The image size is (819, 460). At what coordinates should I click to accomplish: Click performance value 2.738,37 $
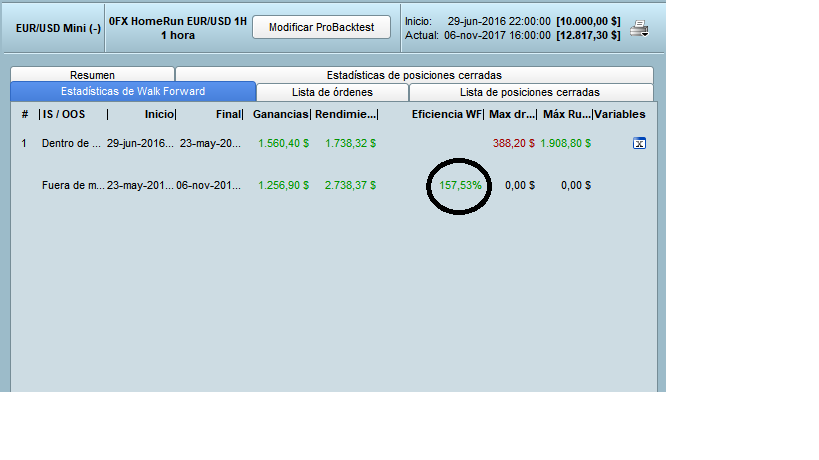350,185
